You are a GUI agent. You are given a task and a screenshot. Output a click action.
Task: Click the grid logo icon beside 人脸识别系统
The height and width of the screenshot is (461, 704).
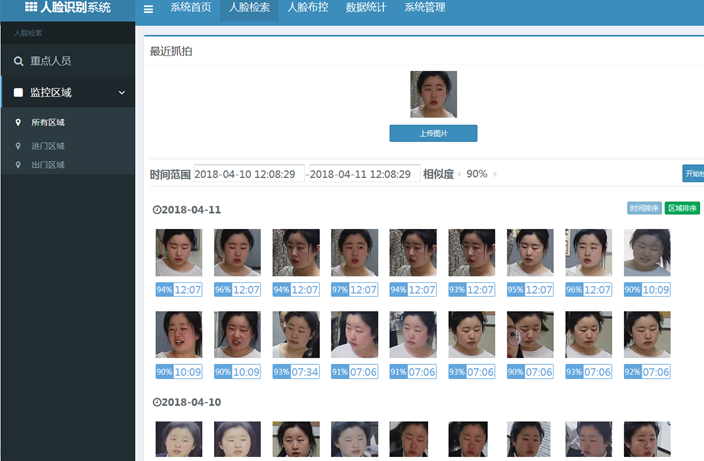[x=31, y=7]
